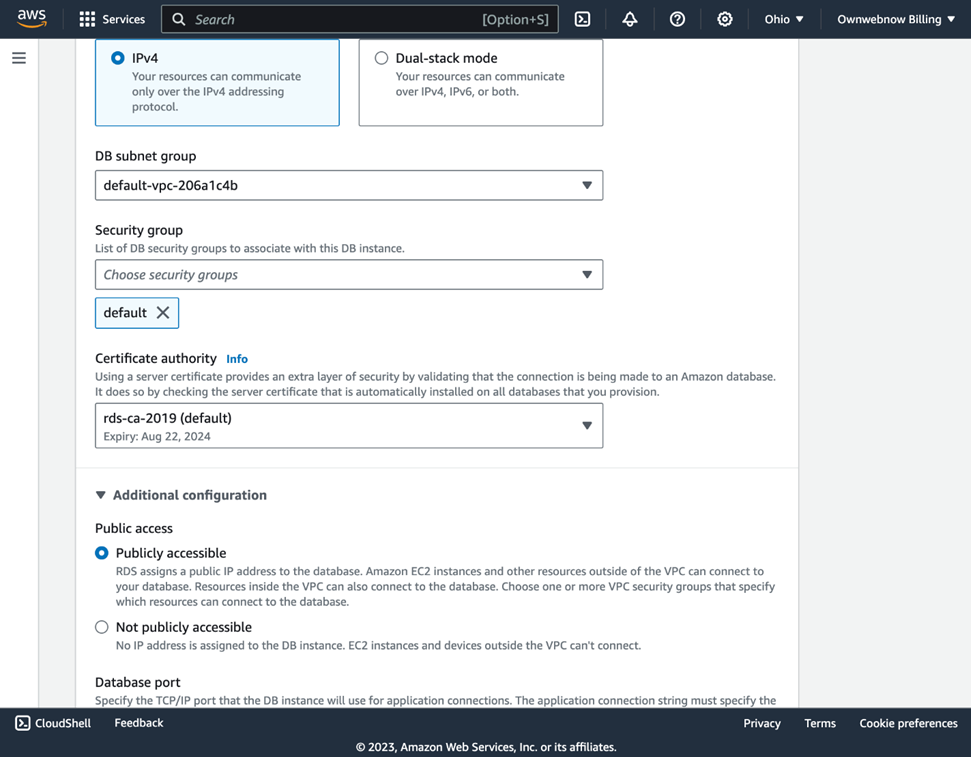Open the DB subnet group dropdown
971x757 pixels.
tap(348, 185)
